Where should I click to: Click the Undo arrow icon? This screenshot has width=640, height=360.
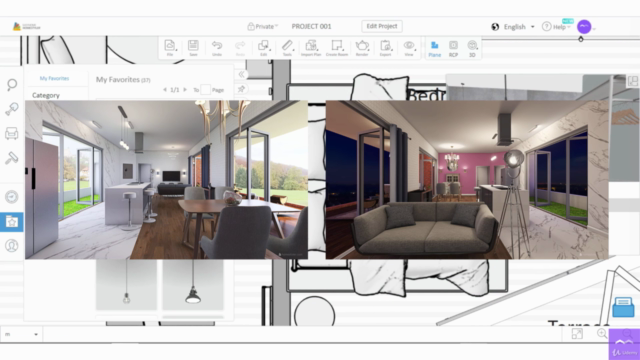(217, 48)
